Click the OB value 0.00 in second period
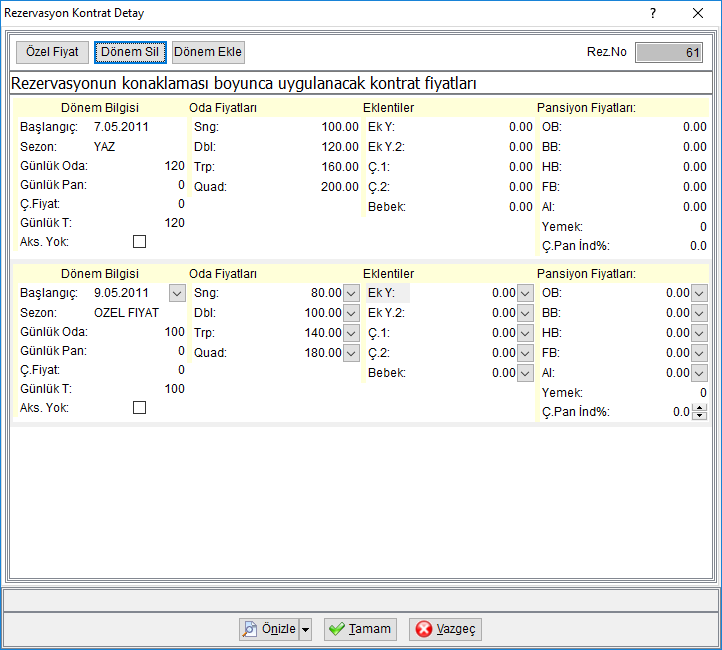 pos(678,293)
